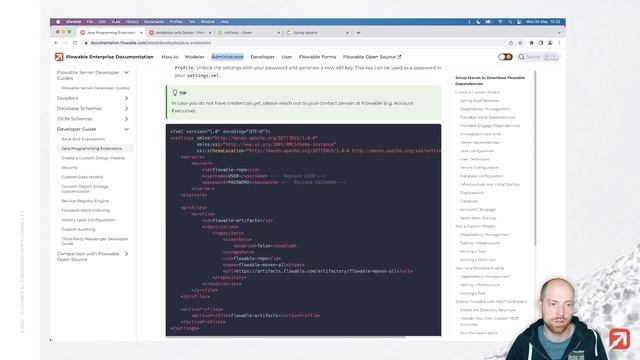Click the tab list chevron at tab bar end
The image size is (640, 360).
559,32
